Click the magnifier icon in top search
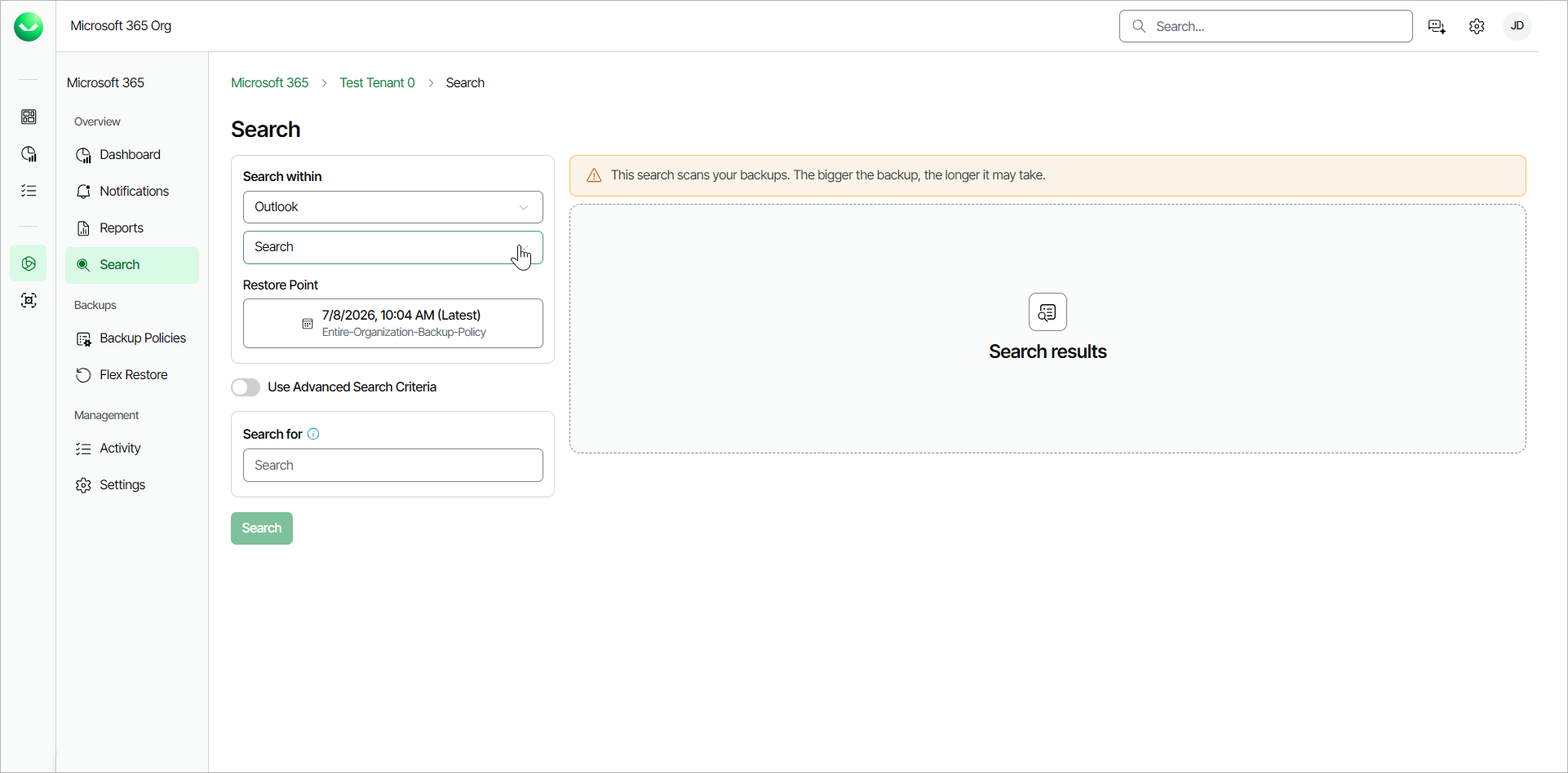Image resolution: width=1568 pixels, height=773 pixels. tap(1139, 26)
